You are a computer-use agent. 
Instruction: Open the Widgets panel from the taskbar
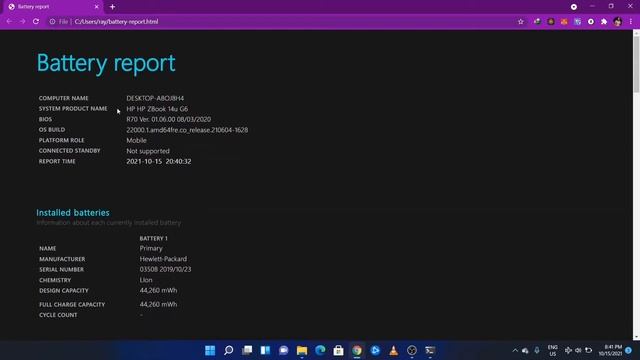265,350
